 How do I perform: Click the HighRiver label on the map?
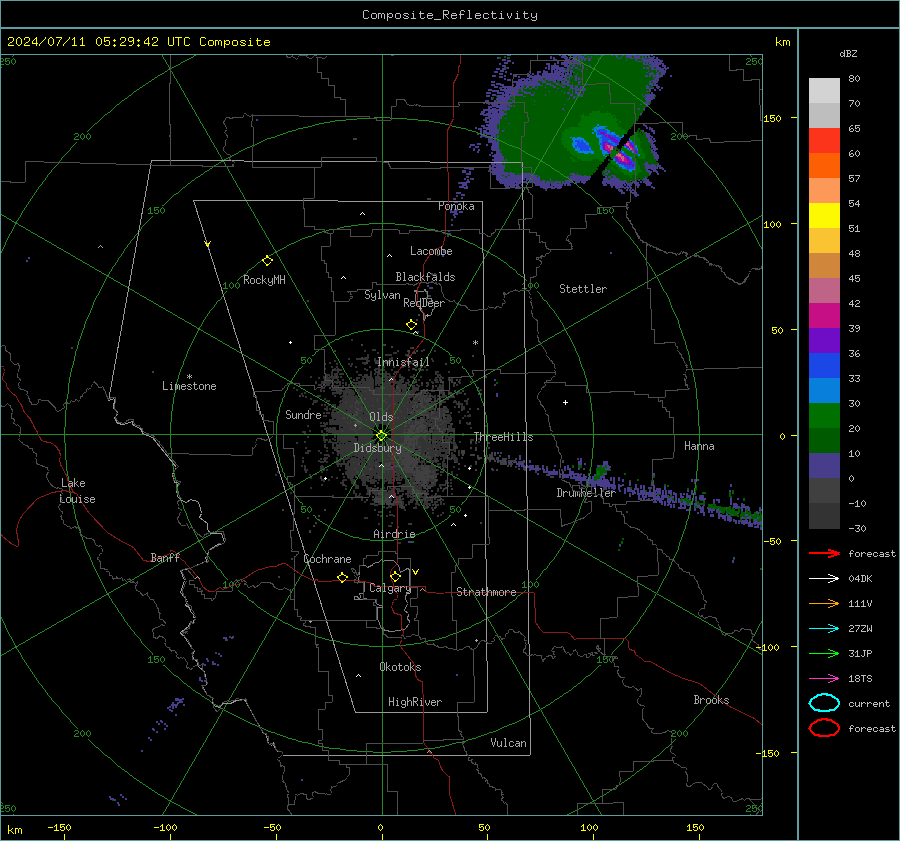pos(415,702)
